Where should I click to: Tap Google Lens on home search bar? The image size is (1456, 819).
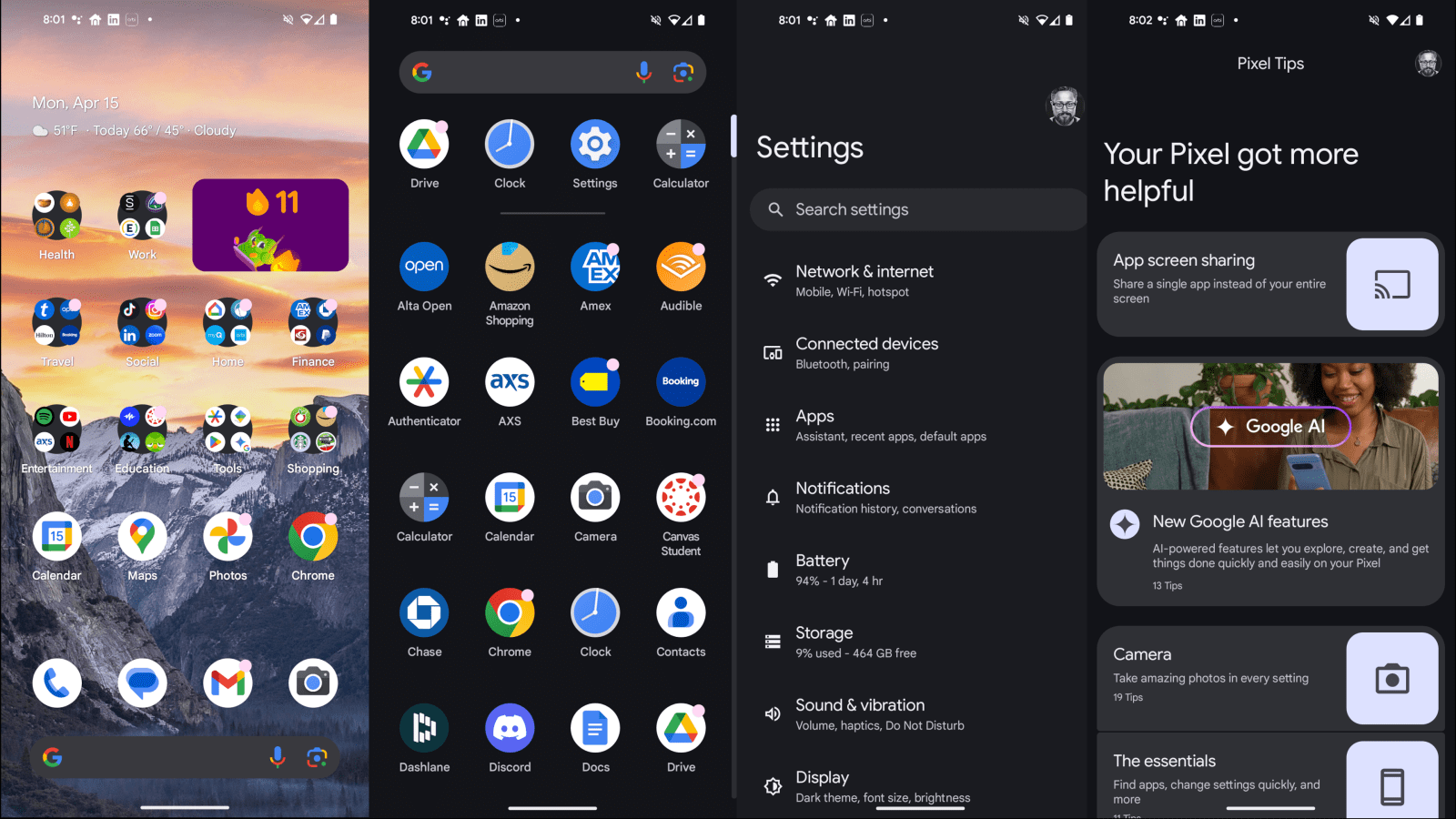(x=317, y=757)
